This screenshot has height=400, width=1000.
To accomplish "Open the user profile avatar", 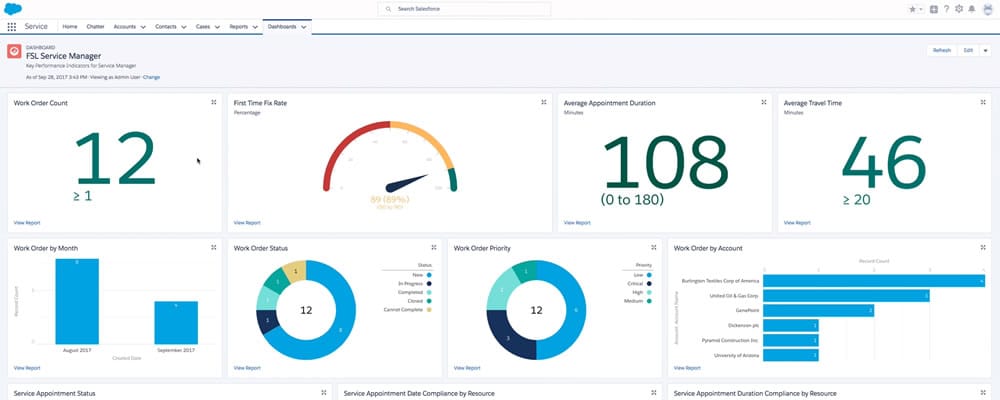I will click(x=988, y=9).
